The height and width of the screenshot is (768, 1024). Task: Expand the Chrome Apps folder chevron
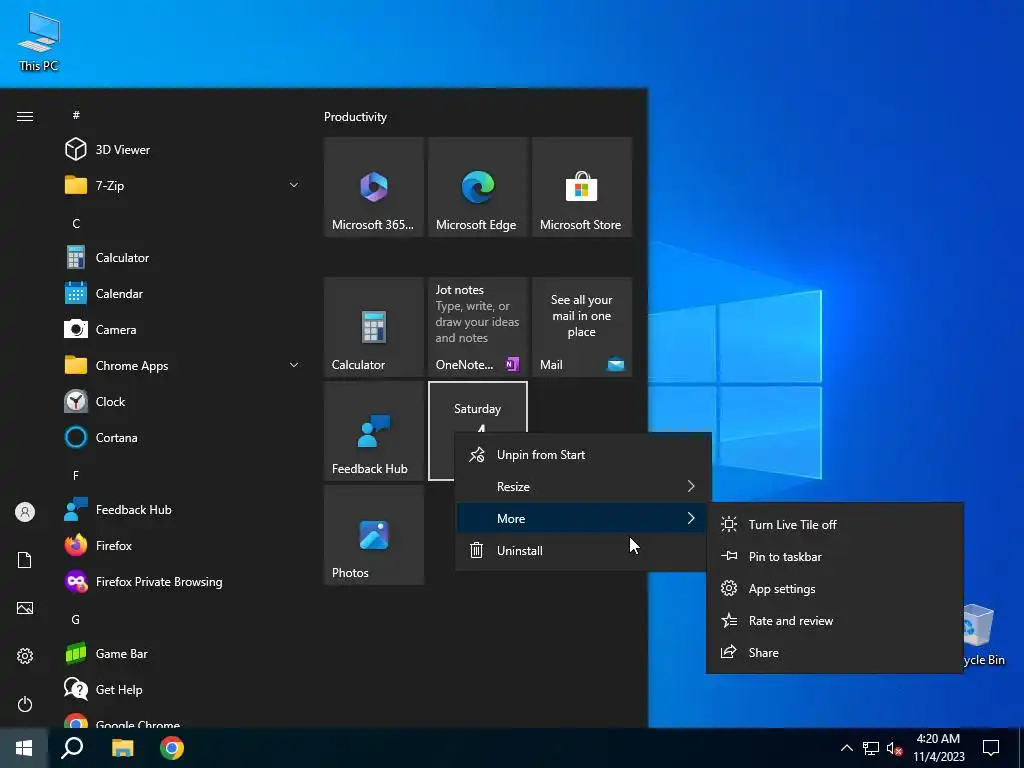pos(294,365)
